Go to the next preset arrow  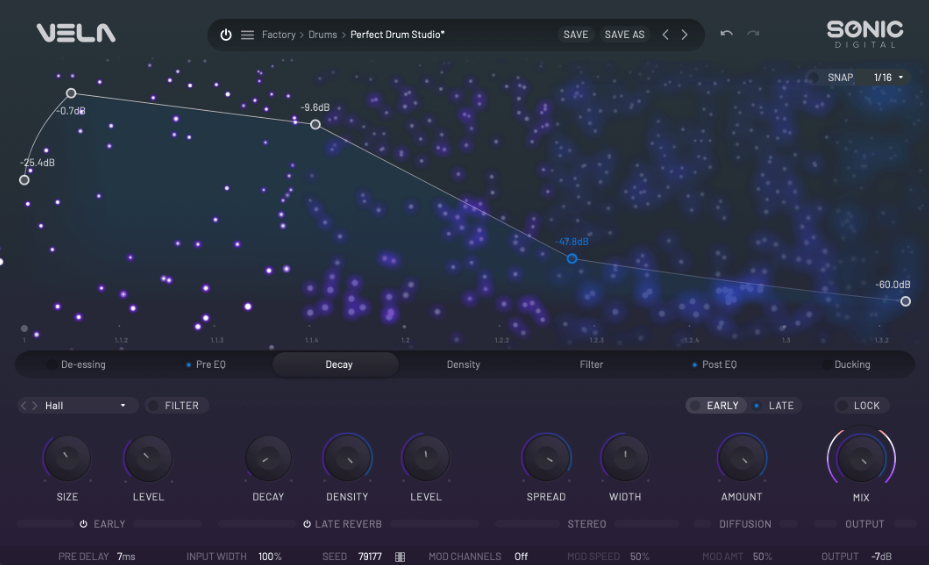685,35
